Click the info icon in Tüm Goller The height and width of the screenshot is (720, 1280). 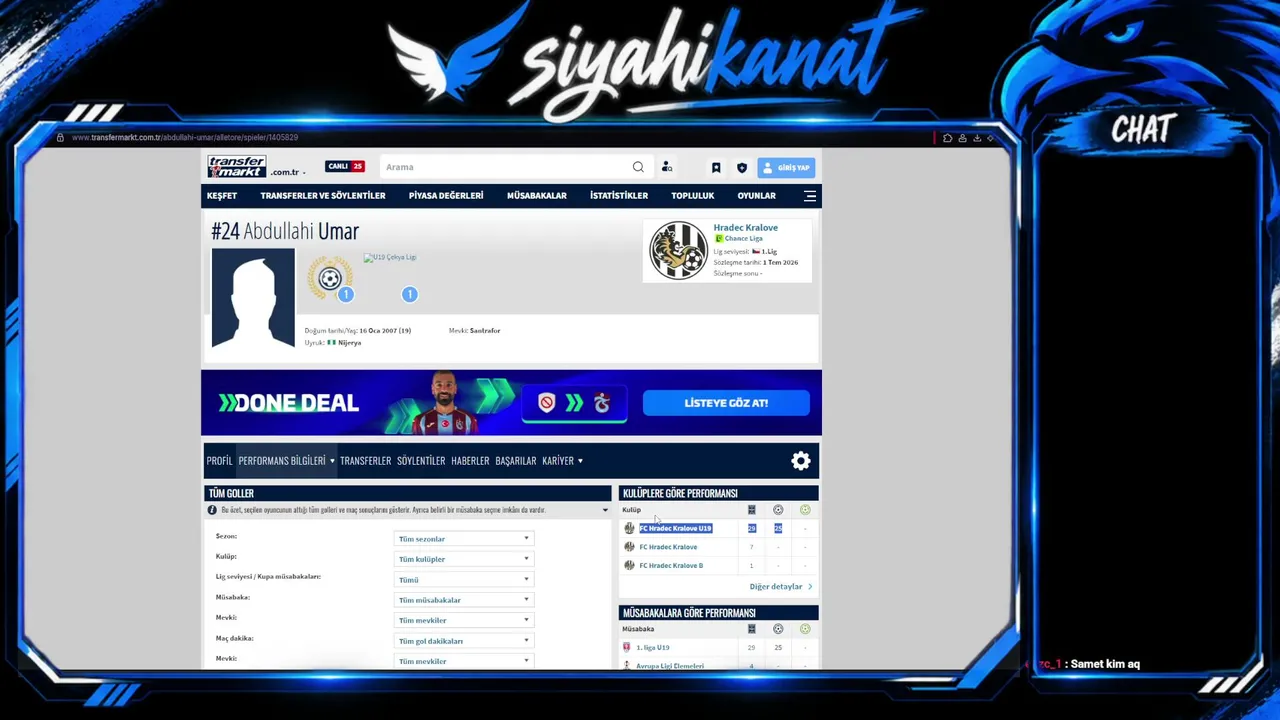212,510
